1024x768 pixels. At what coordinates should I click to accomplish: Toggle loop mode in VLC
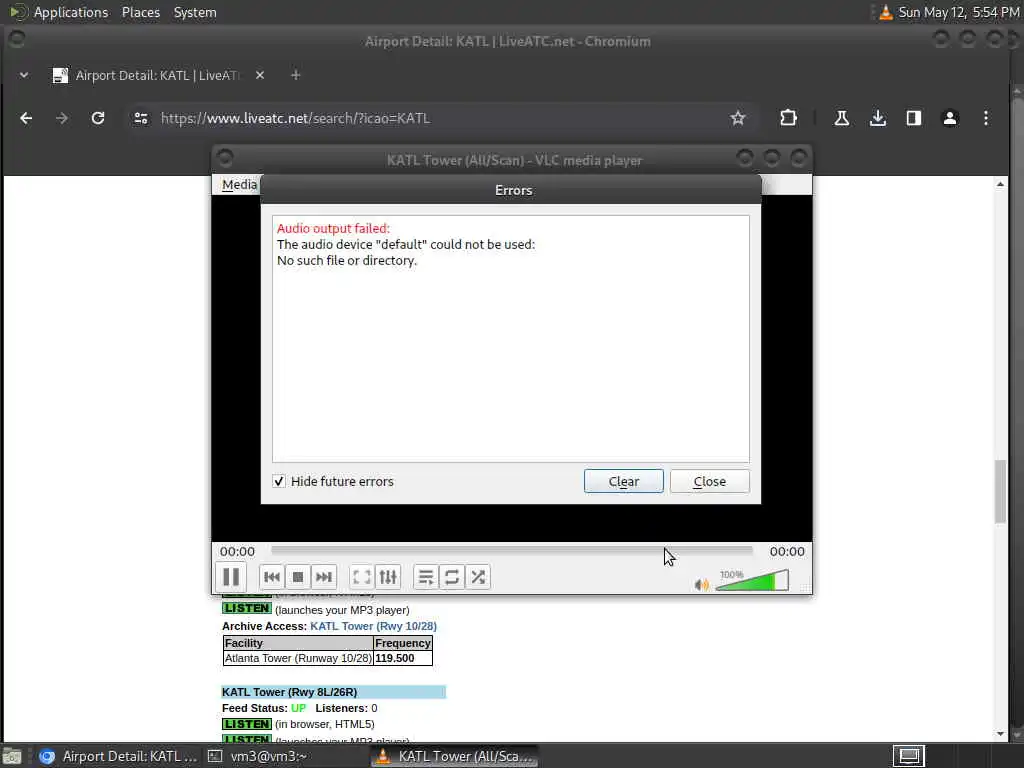click(x=451, y=577)
